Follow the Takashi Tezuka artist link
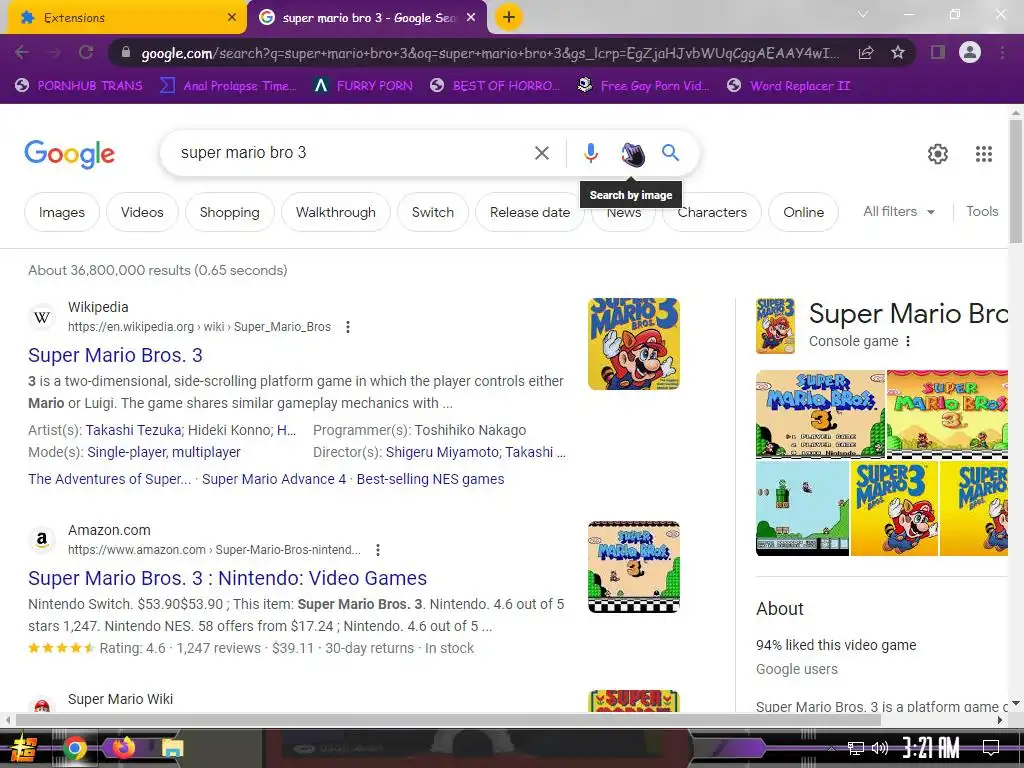The image size is (1024, 768). click(133, 430)
